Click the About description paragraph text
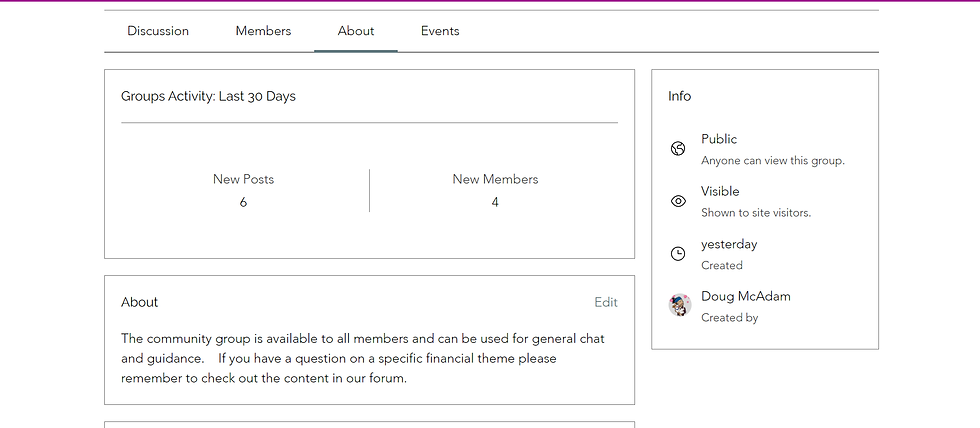980x428 pixels. (x=362, y=358)
